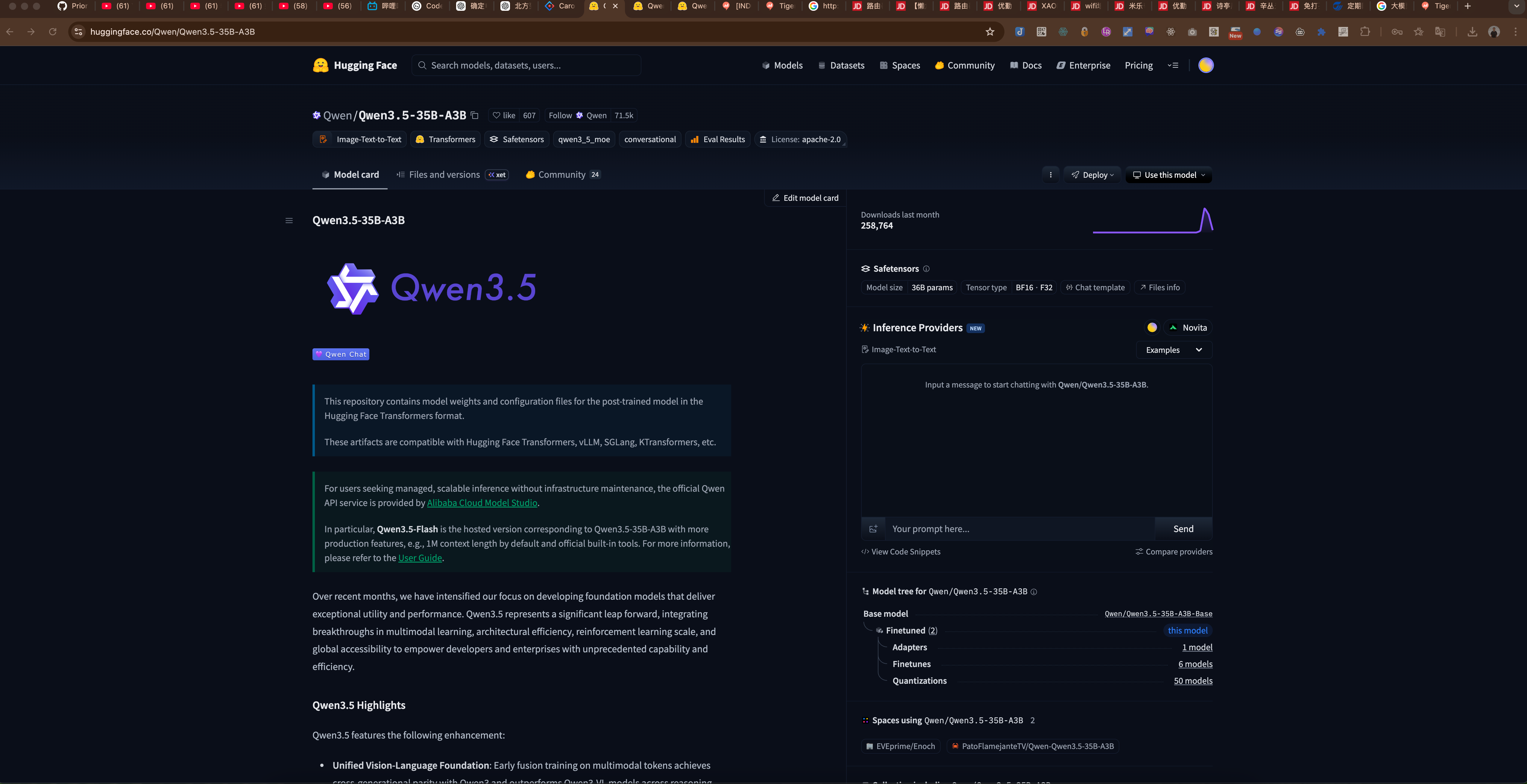Attach an image in the prompt box
This screenshot has height=784, width=1527.
(x=873, y=528)
